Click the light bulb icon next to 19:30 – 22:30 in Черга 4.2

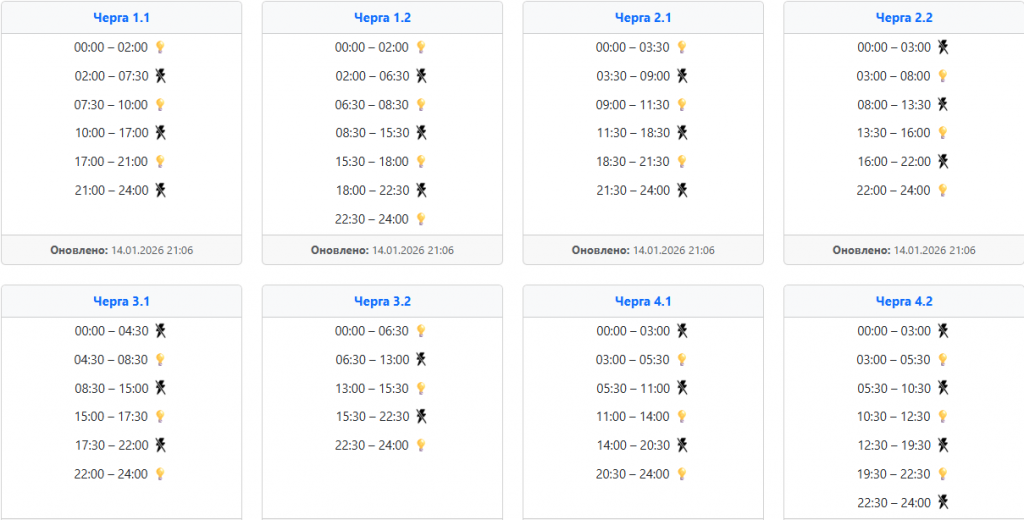point(942,474)
